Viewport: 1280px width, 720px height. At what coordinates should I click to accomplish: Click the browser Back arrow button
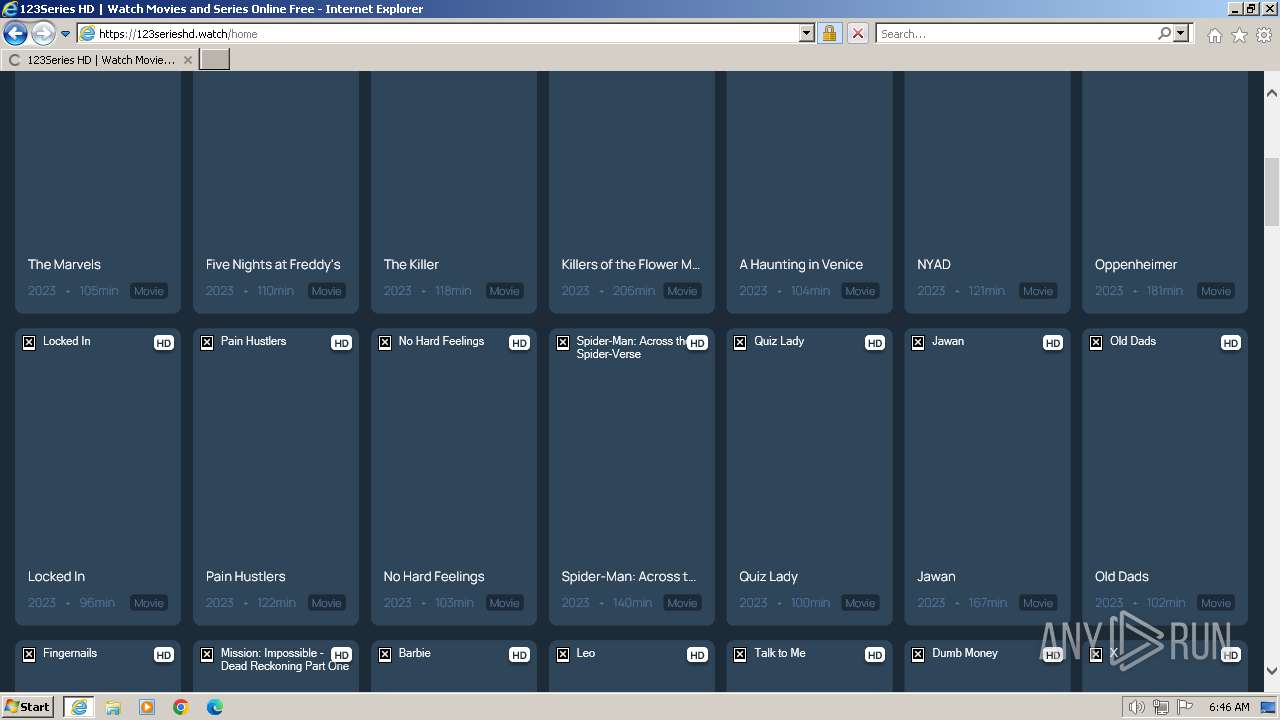click(15, 34)
